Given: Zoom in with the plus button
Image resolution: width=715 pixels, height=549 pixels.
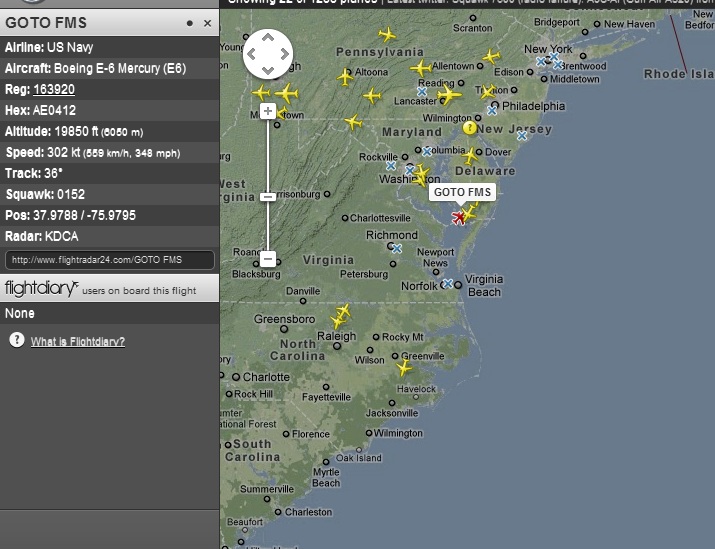Looking at the screenshot, I should pos(268,111).
